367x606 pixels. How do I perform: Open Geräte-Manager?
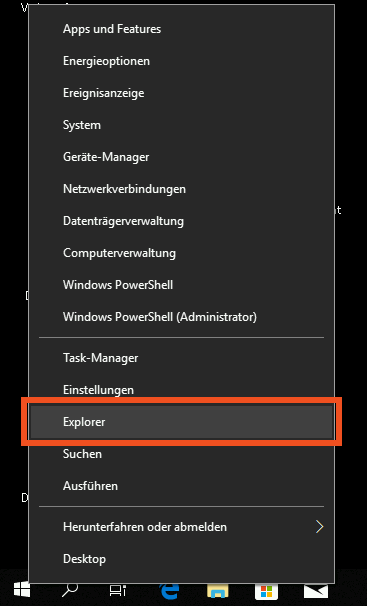(x=182, y=157)
